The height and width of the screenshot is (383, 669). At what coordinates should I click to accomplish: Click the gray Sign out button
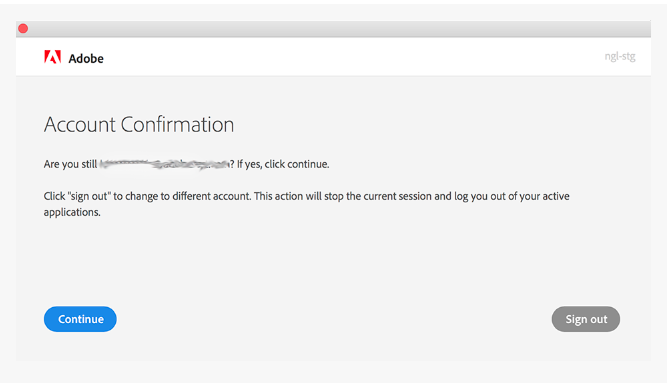click(x=585, y=319)
